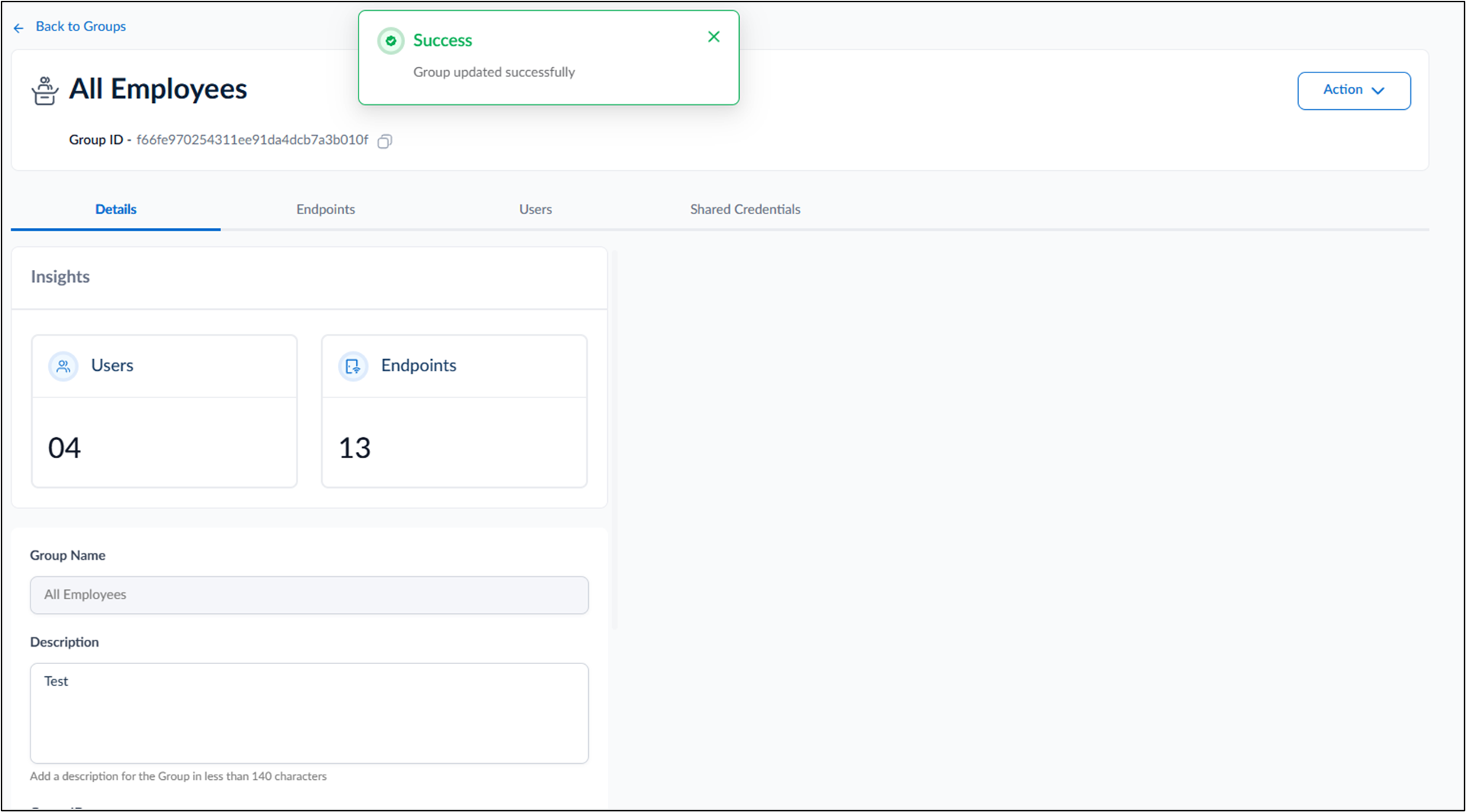Click the Endpoints insight card icon
Screen dimensions: 1466x812
click(x=353, y=366)
